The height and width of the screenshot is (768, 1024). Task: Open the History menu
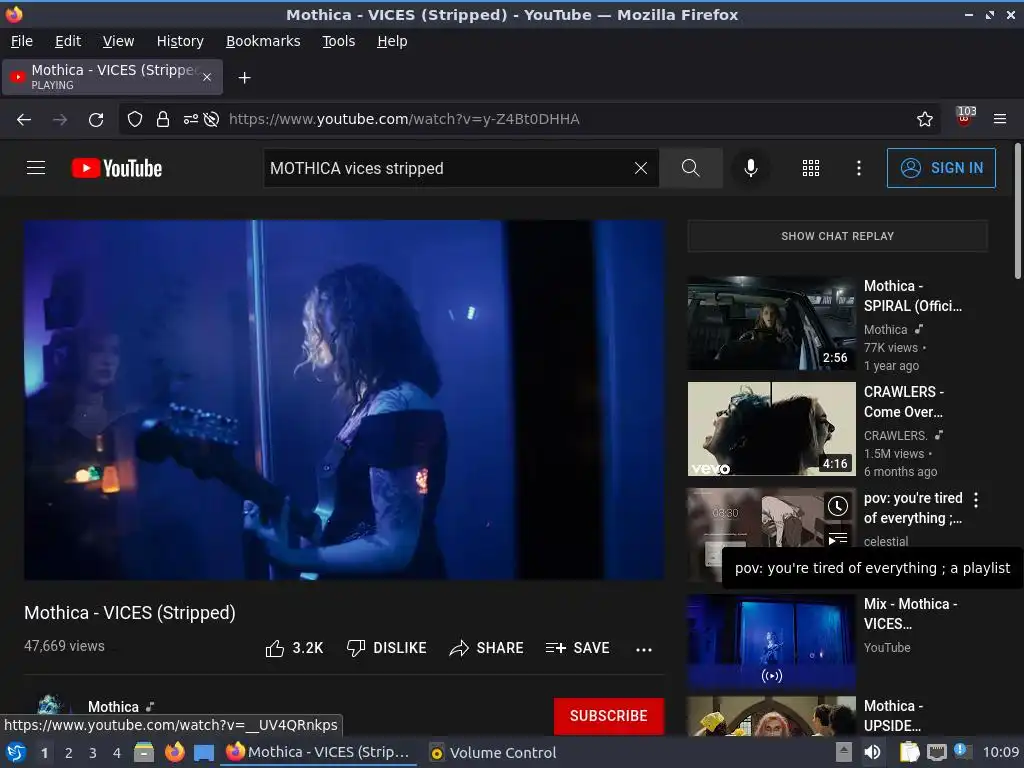click(x=180, y=41)
